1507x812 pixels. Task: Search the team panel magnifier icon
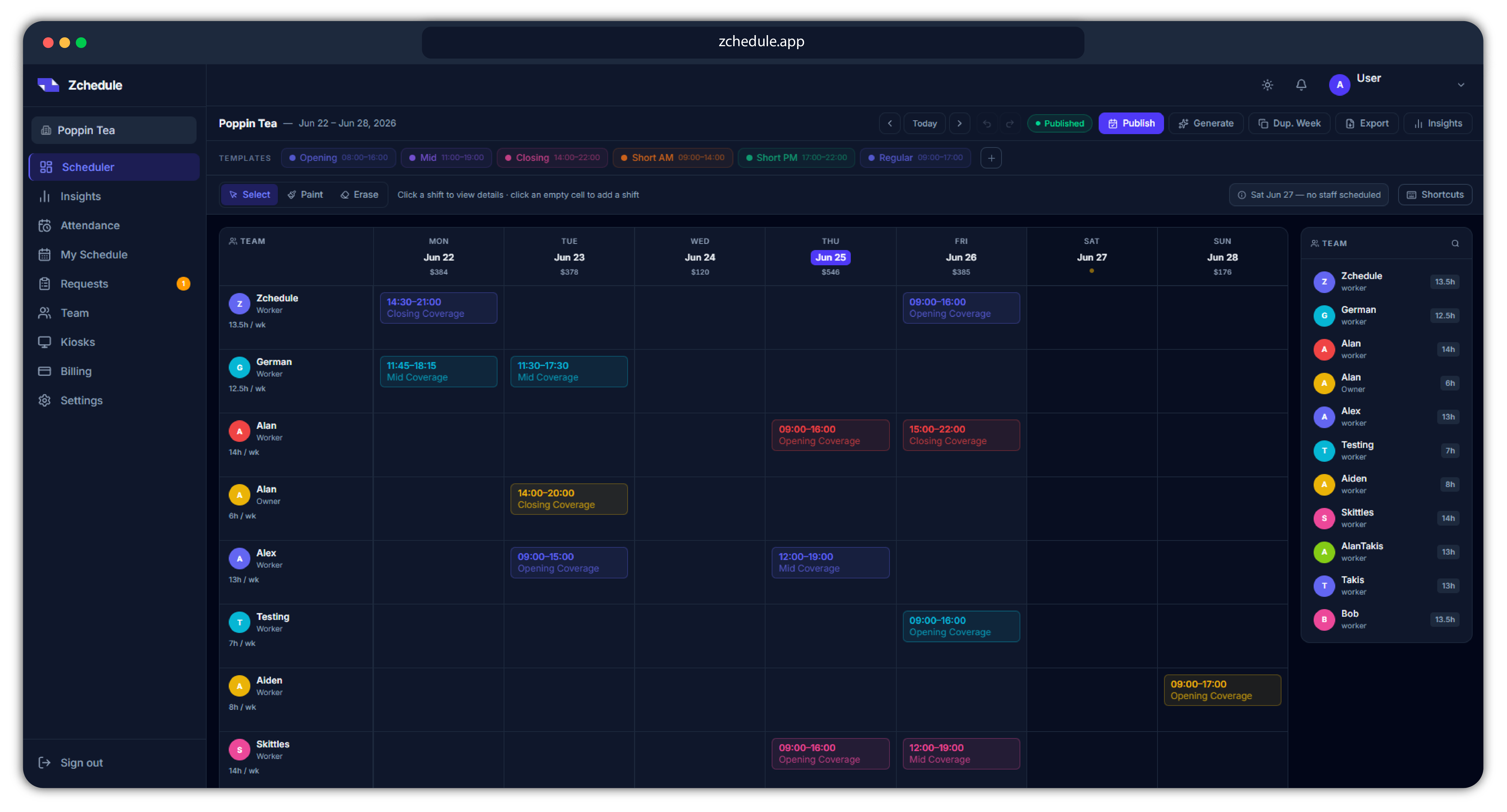pos(1455,243)
